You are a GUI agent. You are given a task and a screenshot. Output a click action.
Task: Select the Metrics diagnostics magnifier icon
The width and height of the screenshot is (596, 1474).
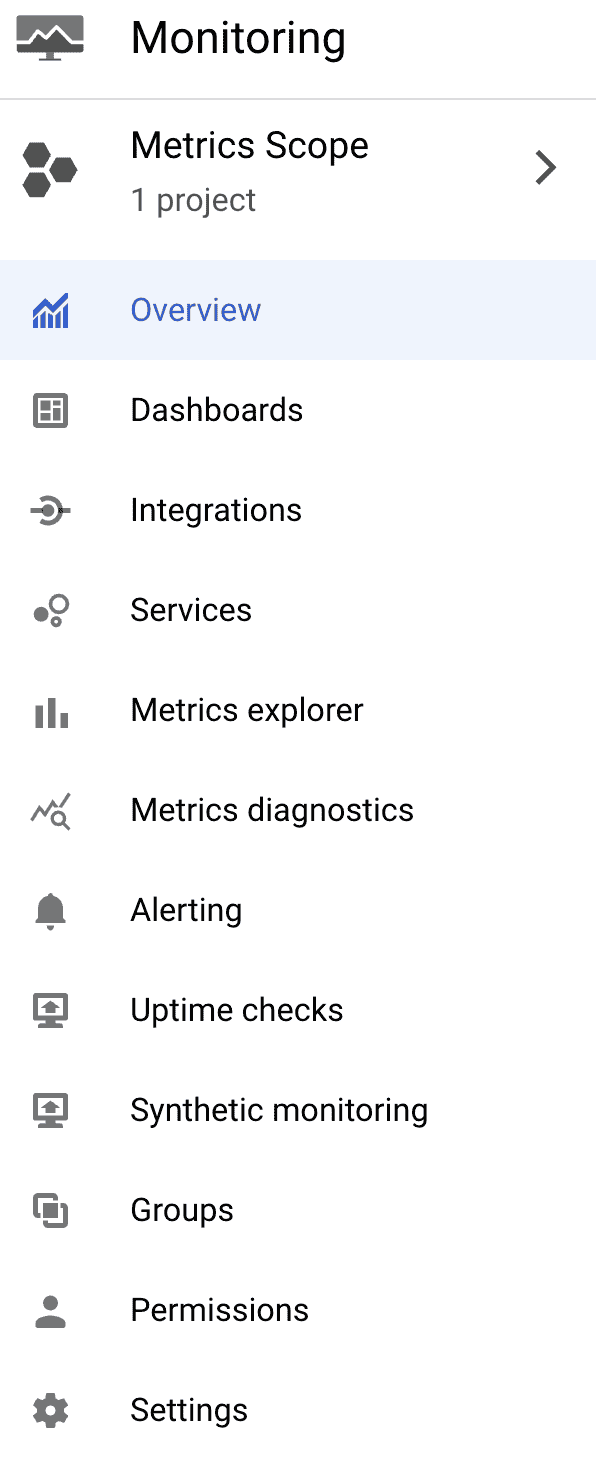point(51,810)
